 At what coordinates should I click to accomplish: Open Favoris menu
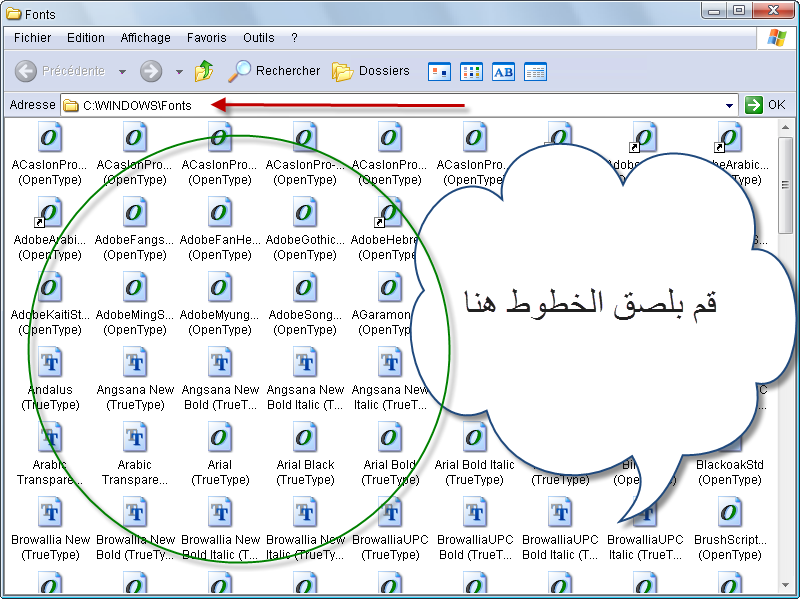click(207, 38)
